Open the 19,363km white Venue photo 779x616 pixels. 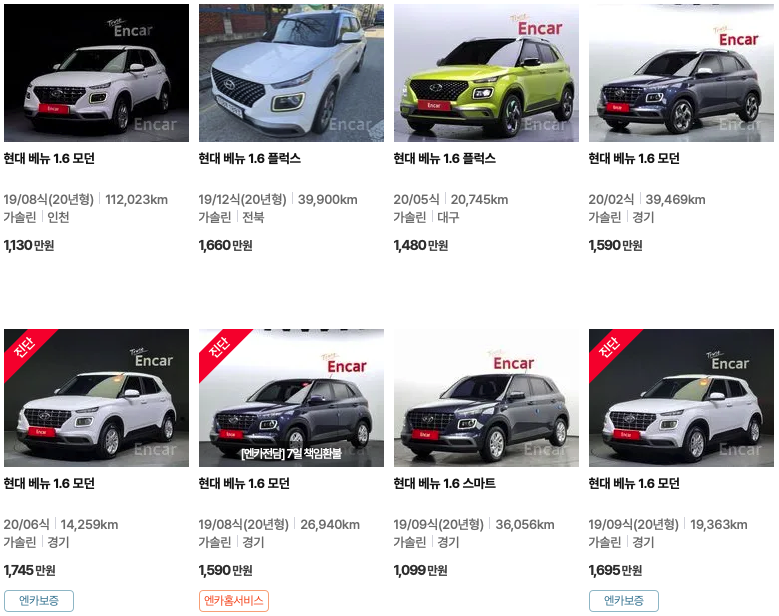point(681,398)
